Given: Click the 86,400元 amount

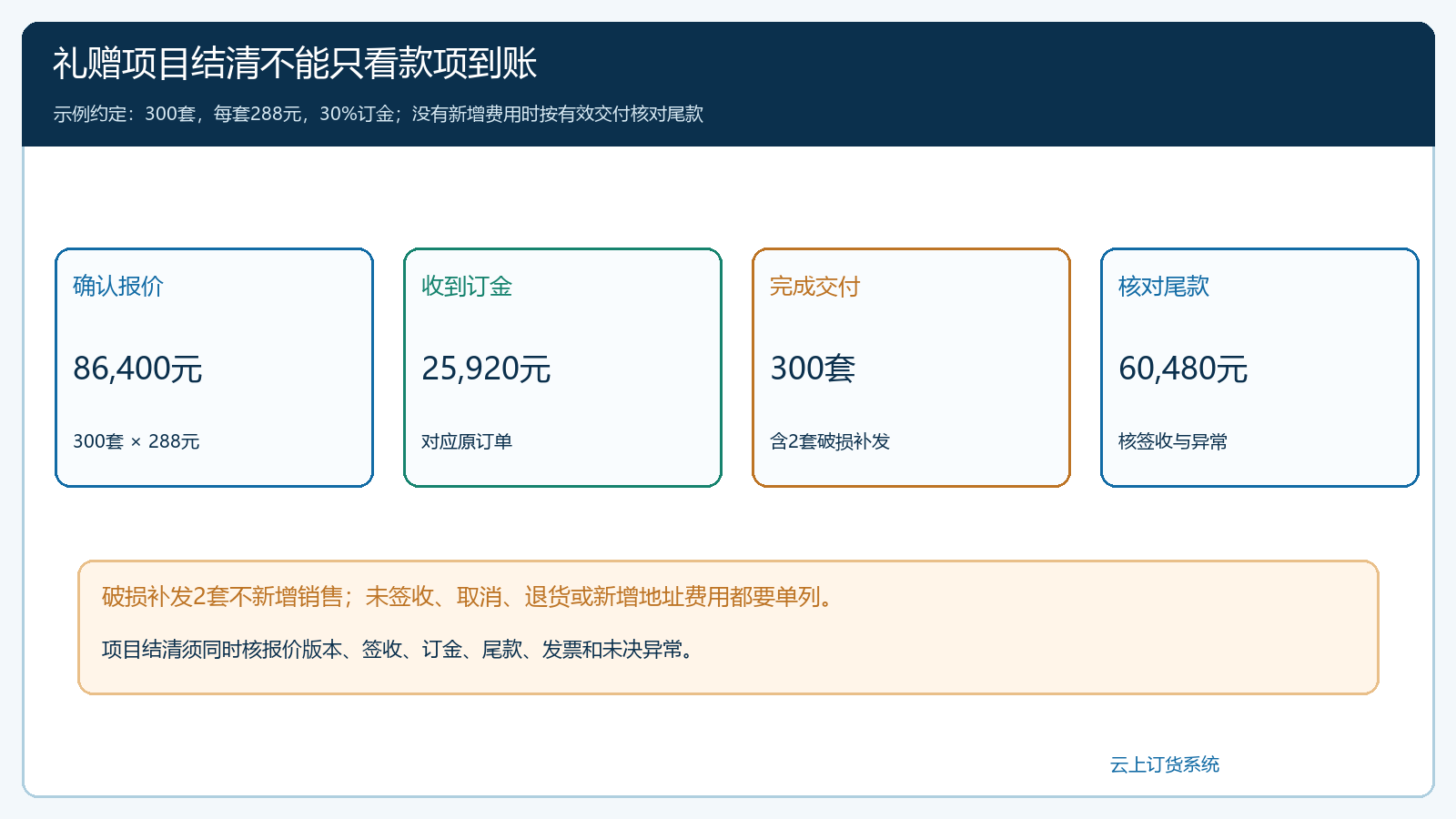Looking at the screenshot, I should click(x=137, y=369).
